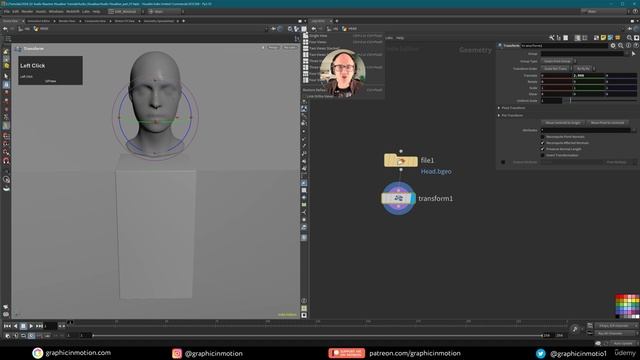Open the Render menu
640x360 pixels.
pos(27,11)
